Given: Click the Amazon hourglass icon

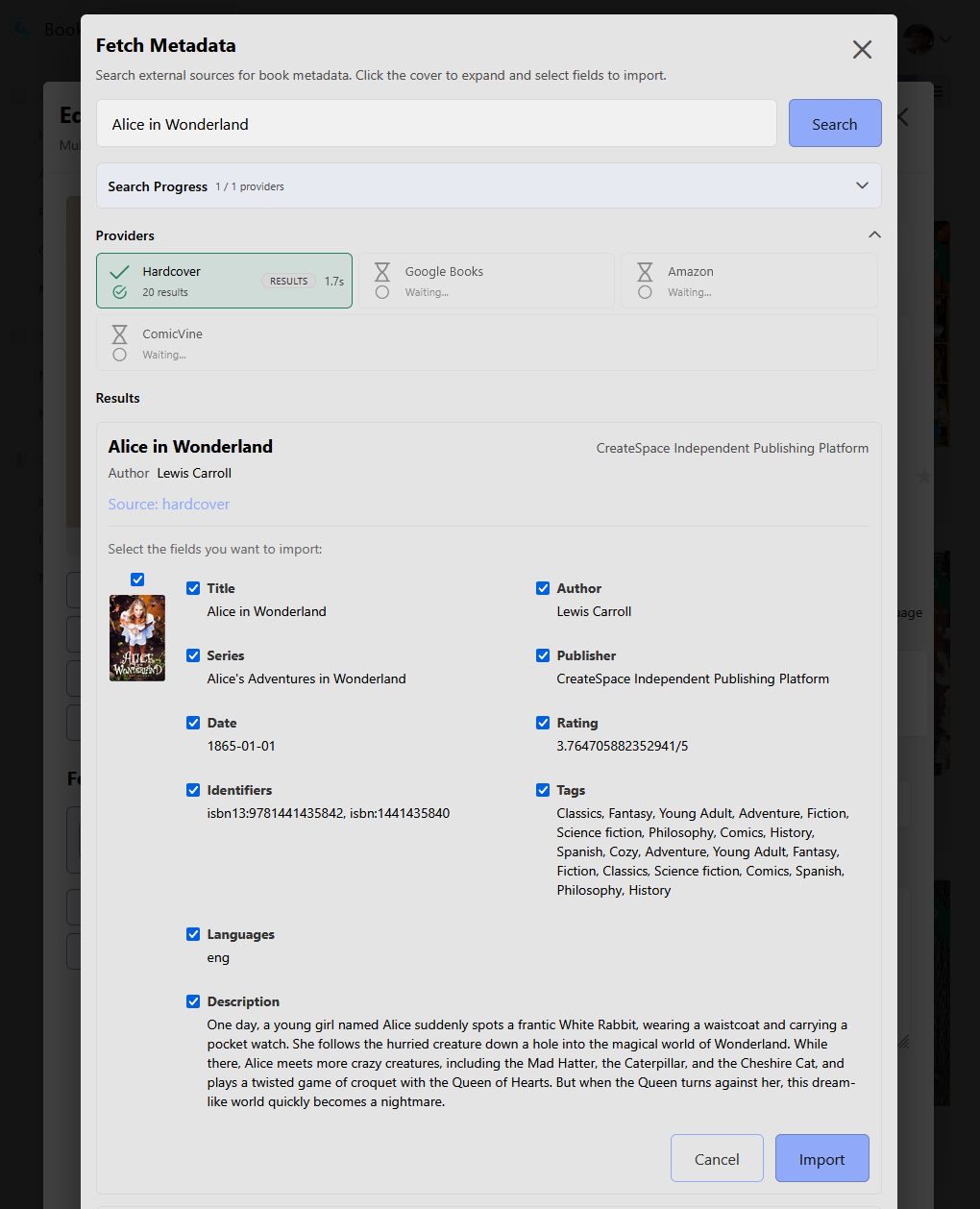Looking at the screenshot, I should 645,272.
